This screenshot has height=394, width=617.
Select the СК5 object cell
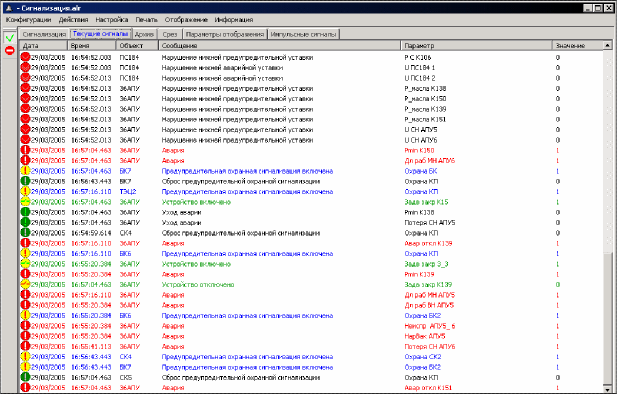(126, 377)
